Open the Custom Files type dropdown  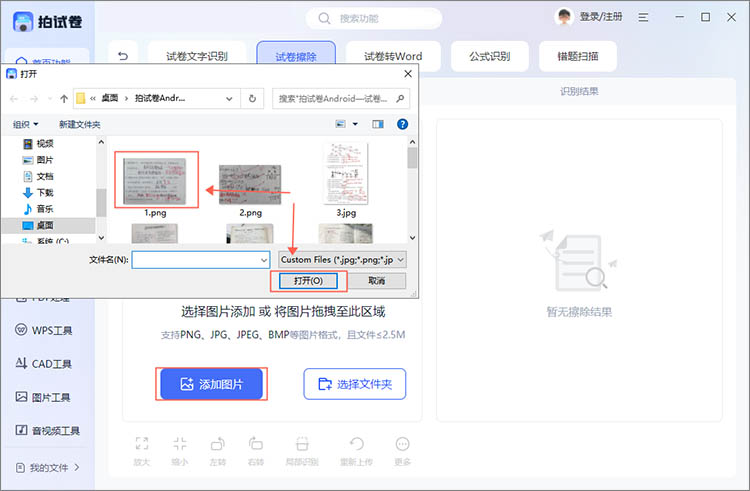tap(342, 259)
